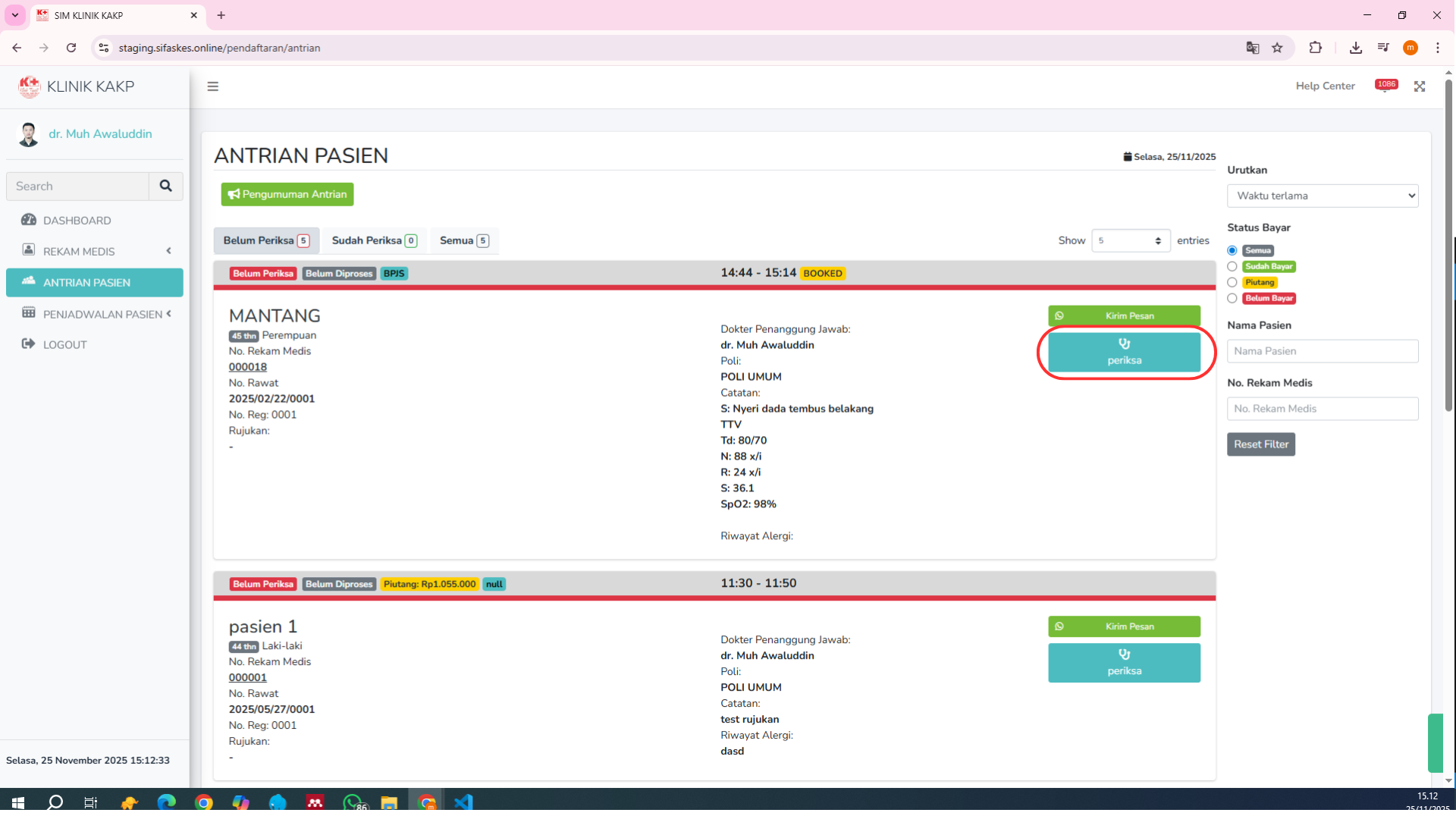Open DASHBOARD from the sidebar
The image size is (1456, 819).
(x=77, y=221)
